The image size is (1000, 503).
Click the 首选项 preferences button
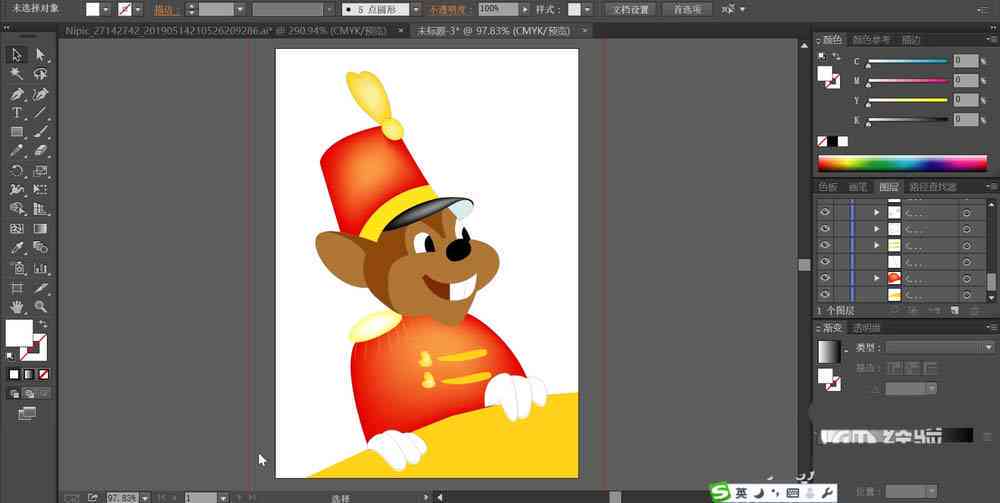point(687,10)
